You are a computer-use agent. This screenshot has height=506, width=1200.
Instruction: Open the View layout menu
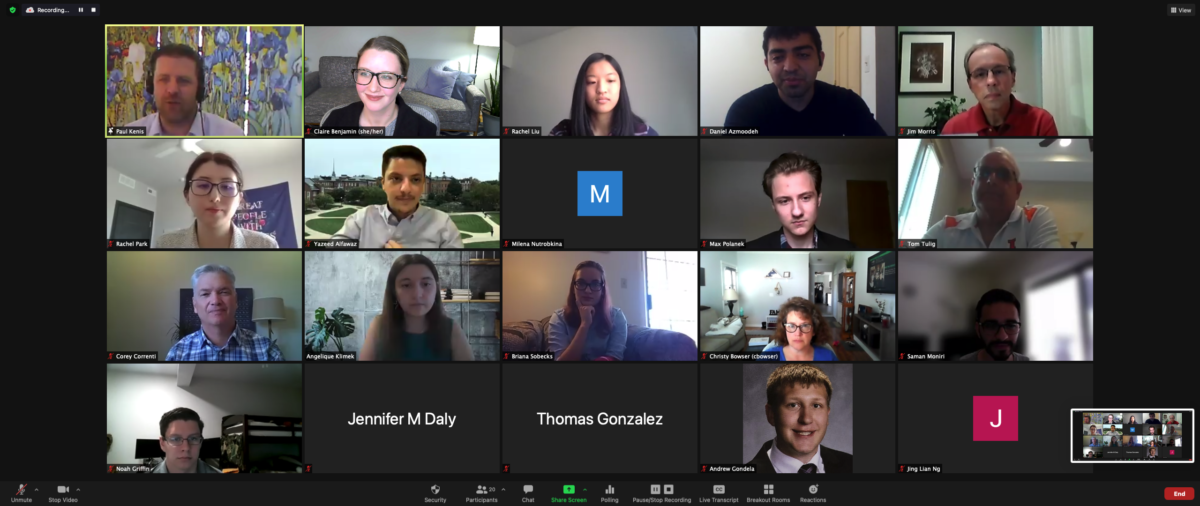tap(1181, 10)
